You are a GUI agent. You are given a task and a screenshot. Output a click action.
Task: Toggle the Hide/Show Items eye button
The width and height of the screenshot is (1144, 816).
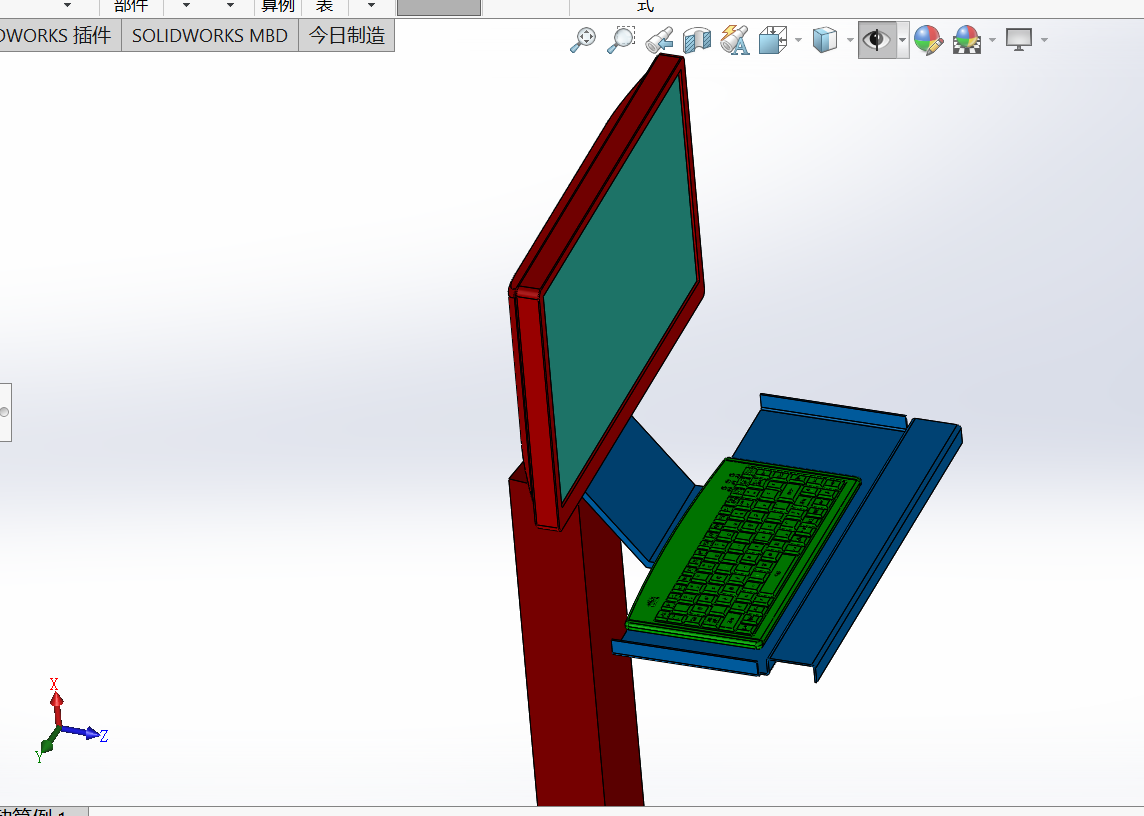point(876,39)
